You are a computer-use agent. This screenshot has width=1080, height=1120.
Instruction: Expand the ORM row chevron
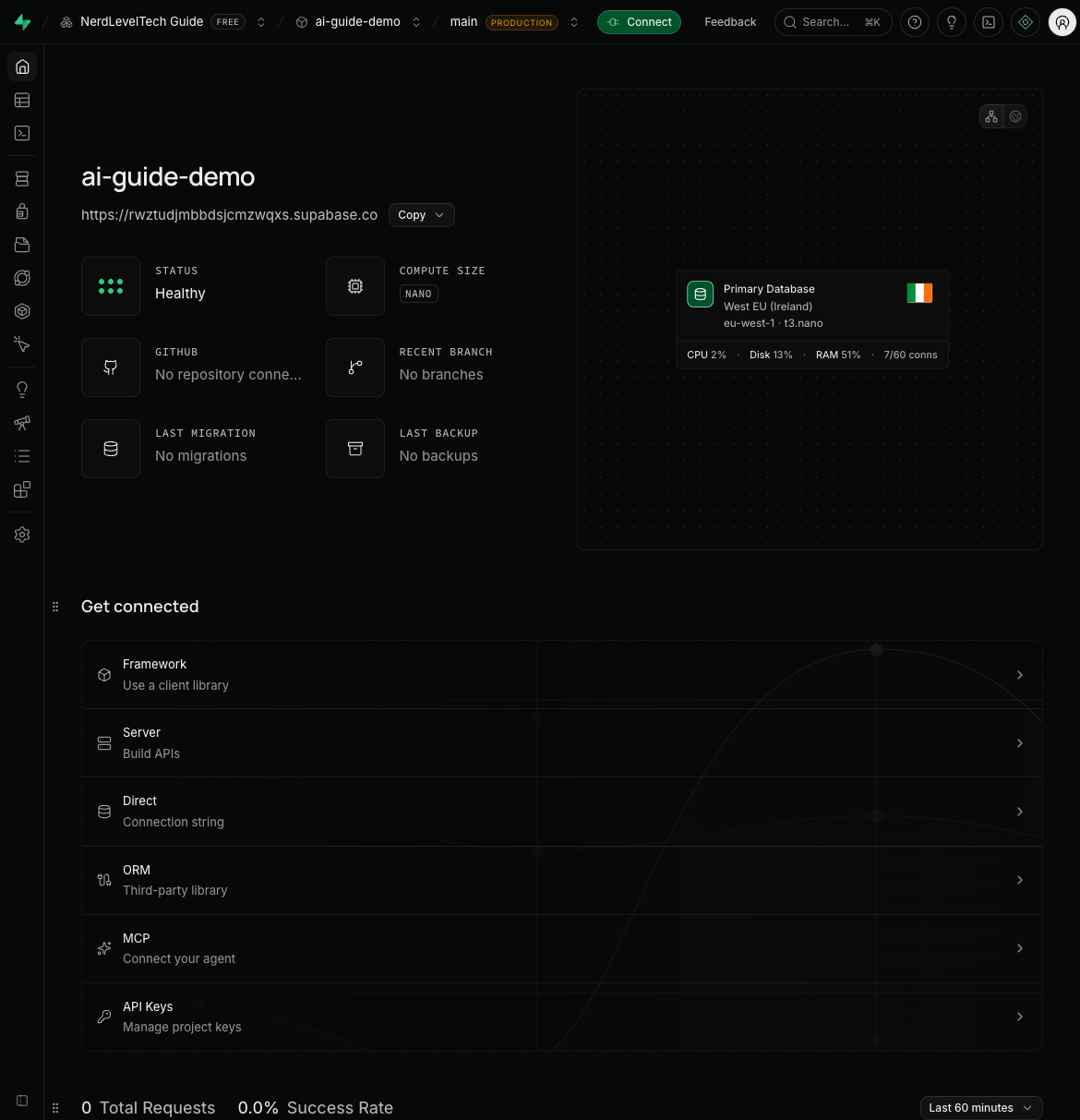[1020, 880]
